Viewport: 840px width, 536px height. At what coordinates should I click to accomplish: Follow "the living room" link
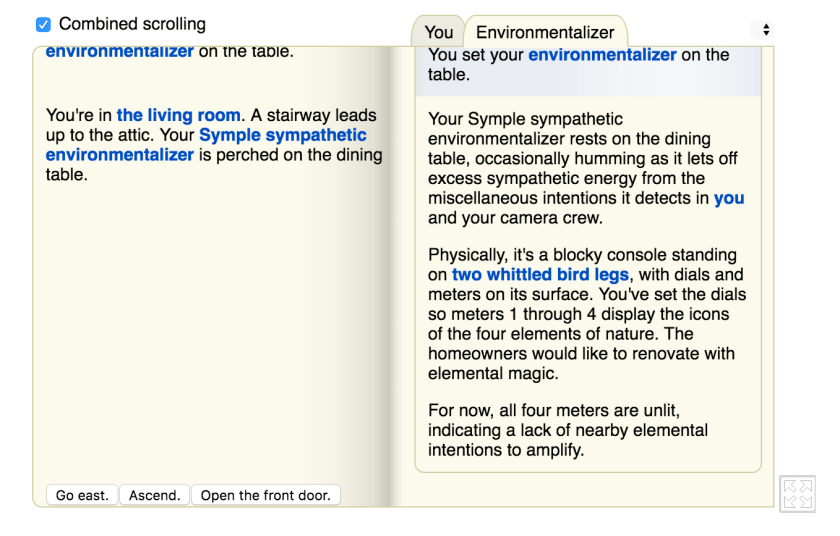tap(178, 116)
